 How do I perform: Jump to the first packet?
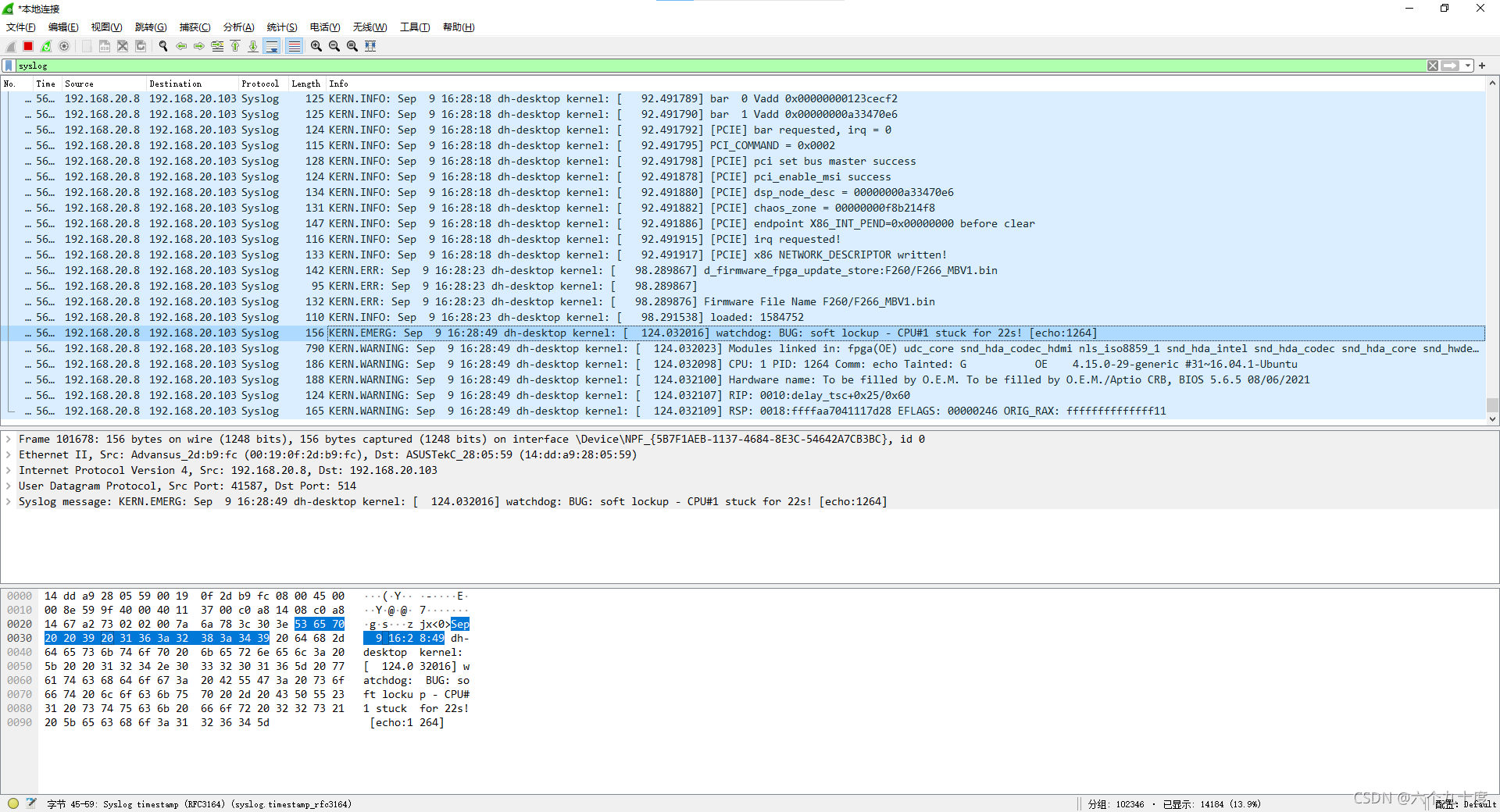coord(235,46)
